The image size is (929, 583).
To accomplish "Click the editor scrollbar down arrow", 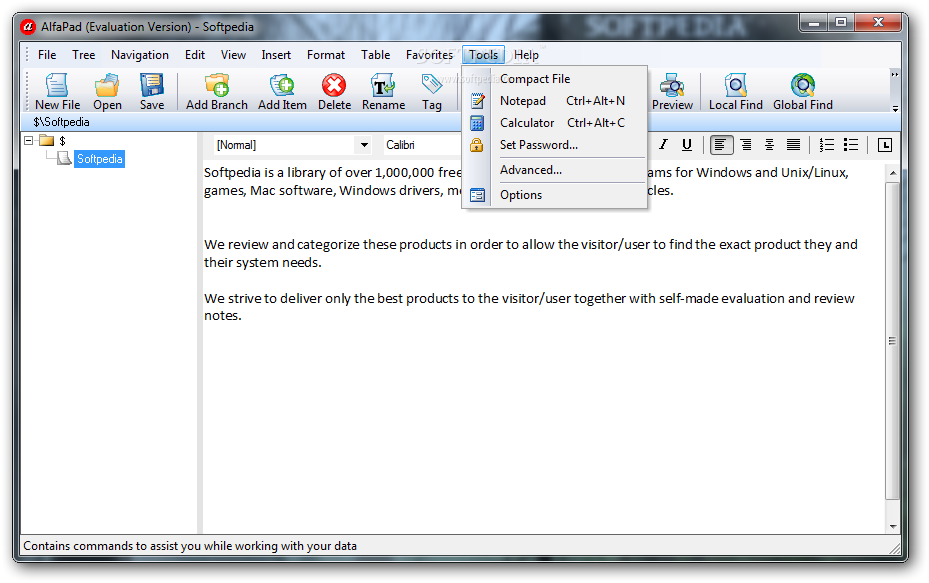I will coord(893,526).
